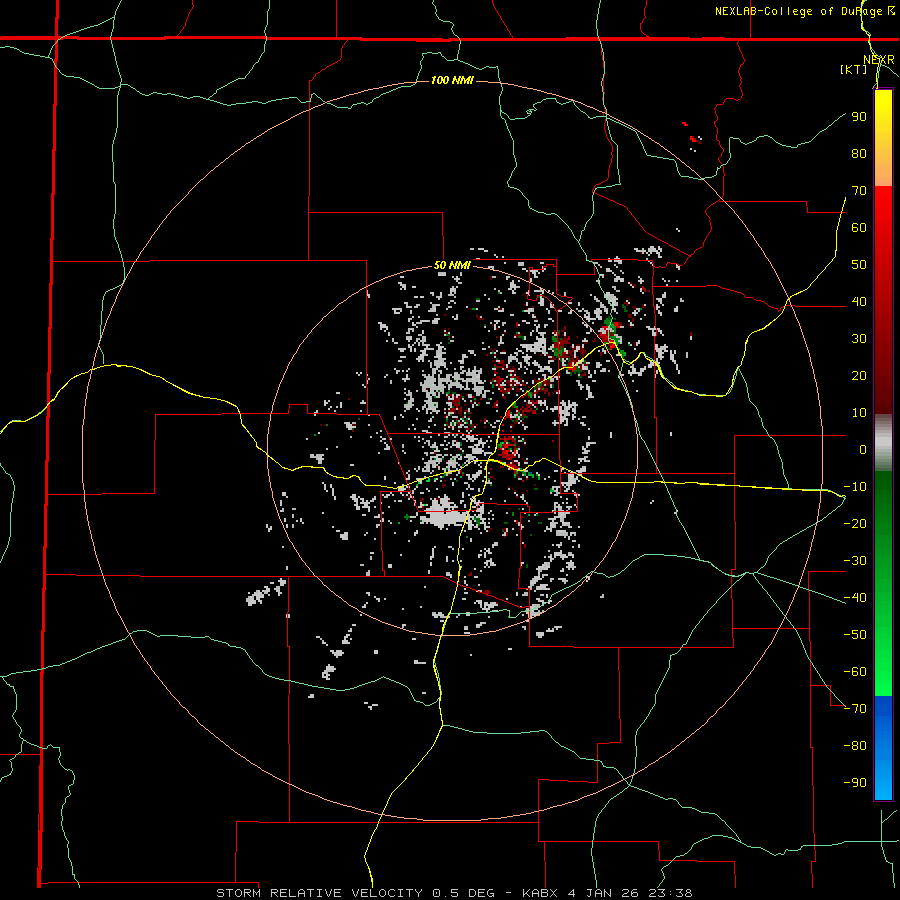Click the 70 value on the velocity scale
This screenshot has width=900, height=900.
(x=859, y=191)
